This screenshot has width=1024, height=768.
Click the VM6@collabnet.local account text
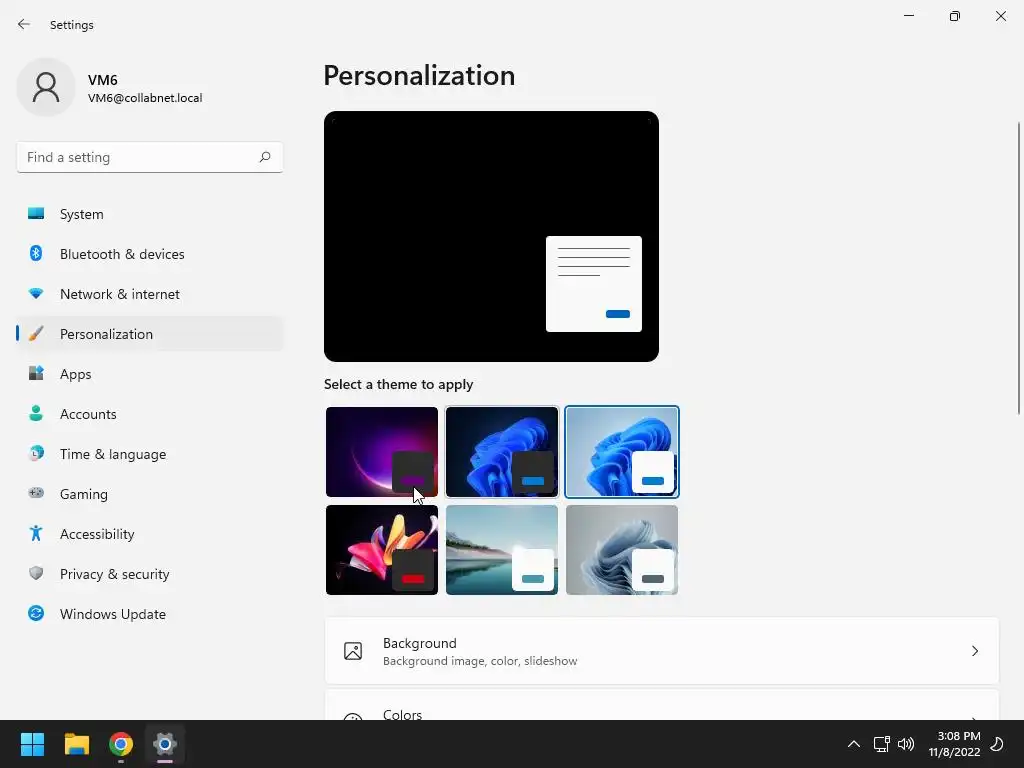pyautogui.click(x=145, y=98)
